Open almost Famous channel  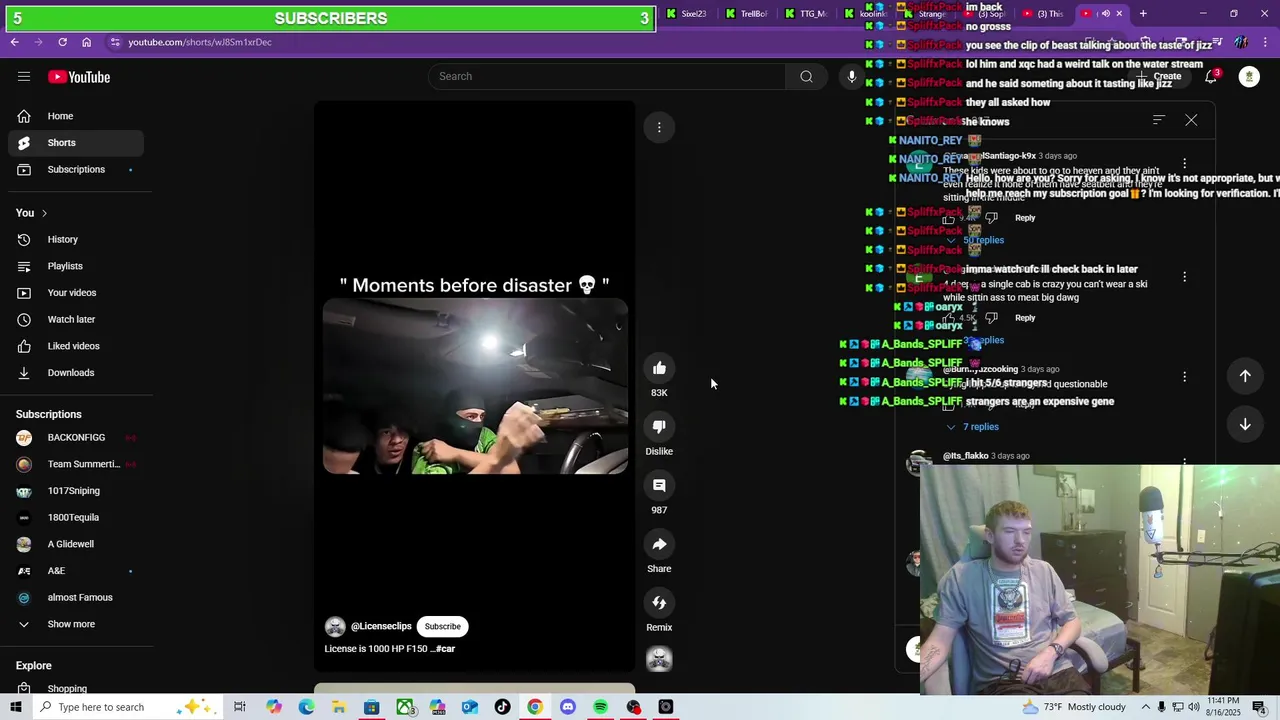(x=76, y=598)
